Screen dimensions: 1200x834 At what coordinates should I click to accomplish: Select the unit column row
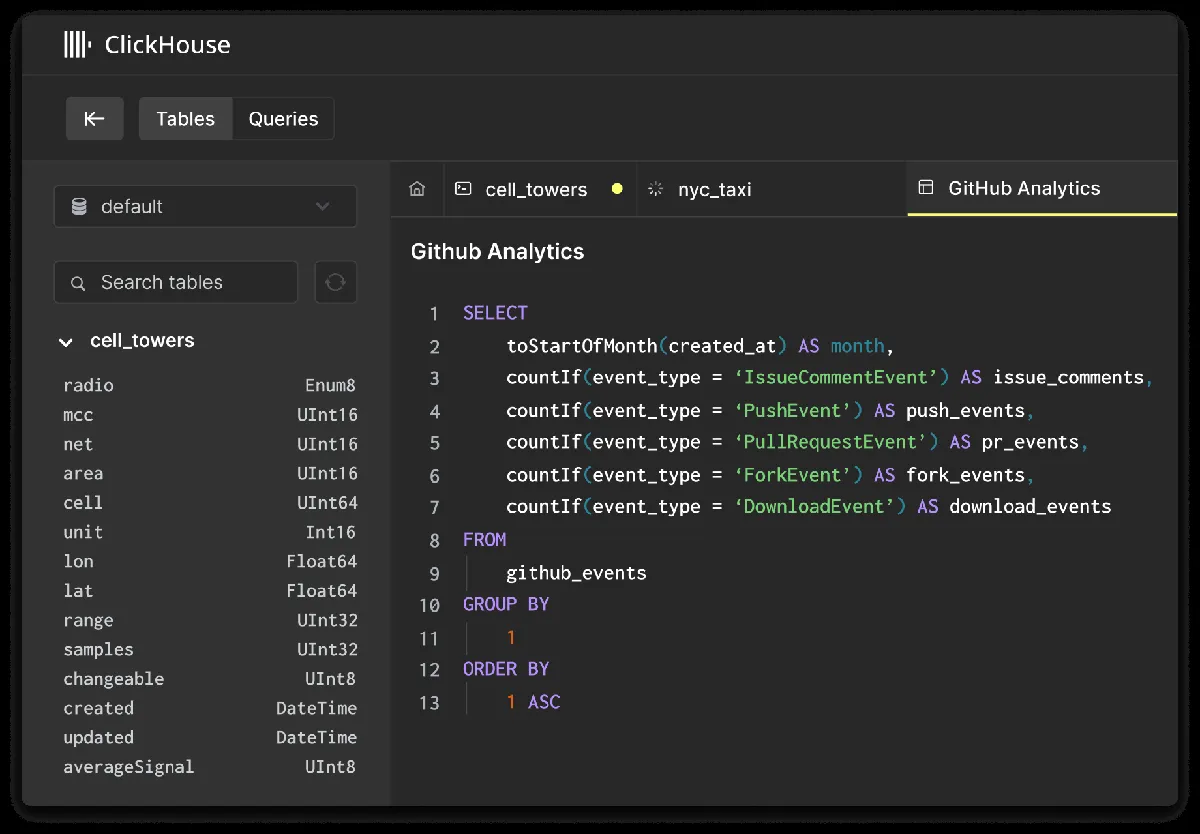[x=210, y=532]
